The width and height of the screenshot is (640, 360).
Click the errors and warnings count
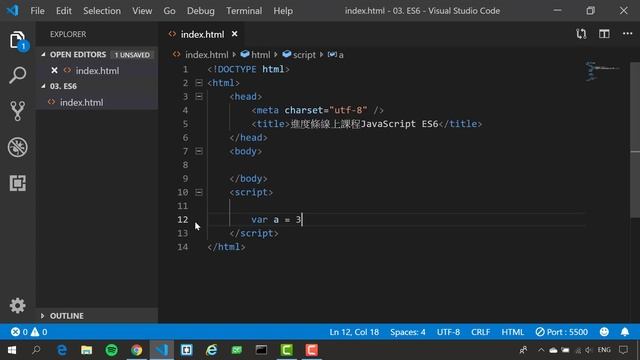pyautogui.click(x=29, y=332)
